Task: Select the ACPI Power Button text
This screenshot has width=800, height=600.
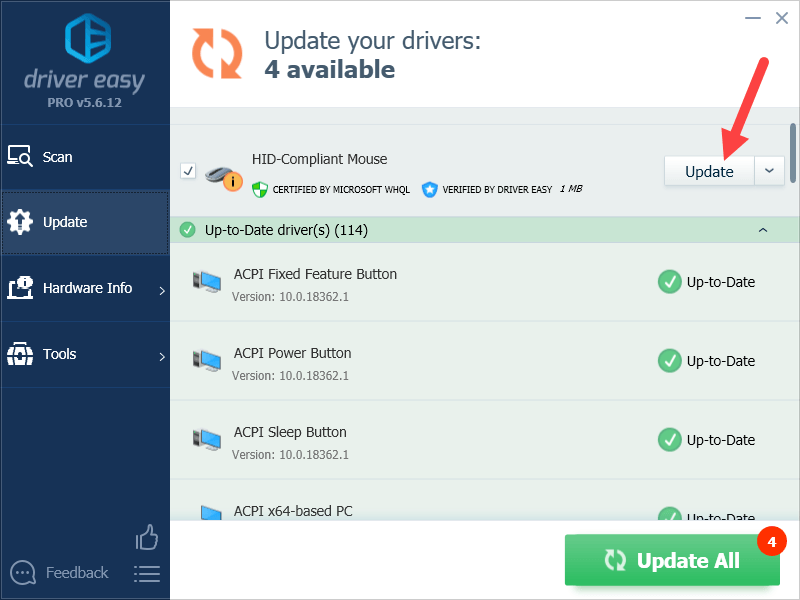Action: (x=292, y=354)
